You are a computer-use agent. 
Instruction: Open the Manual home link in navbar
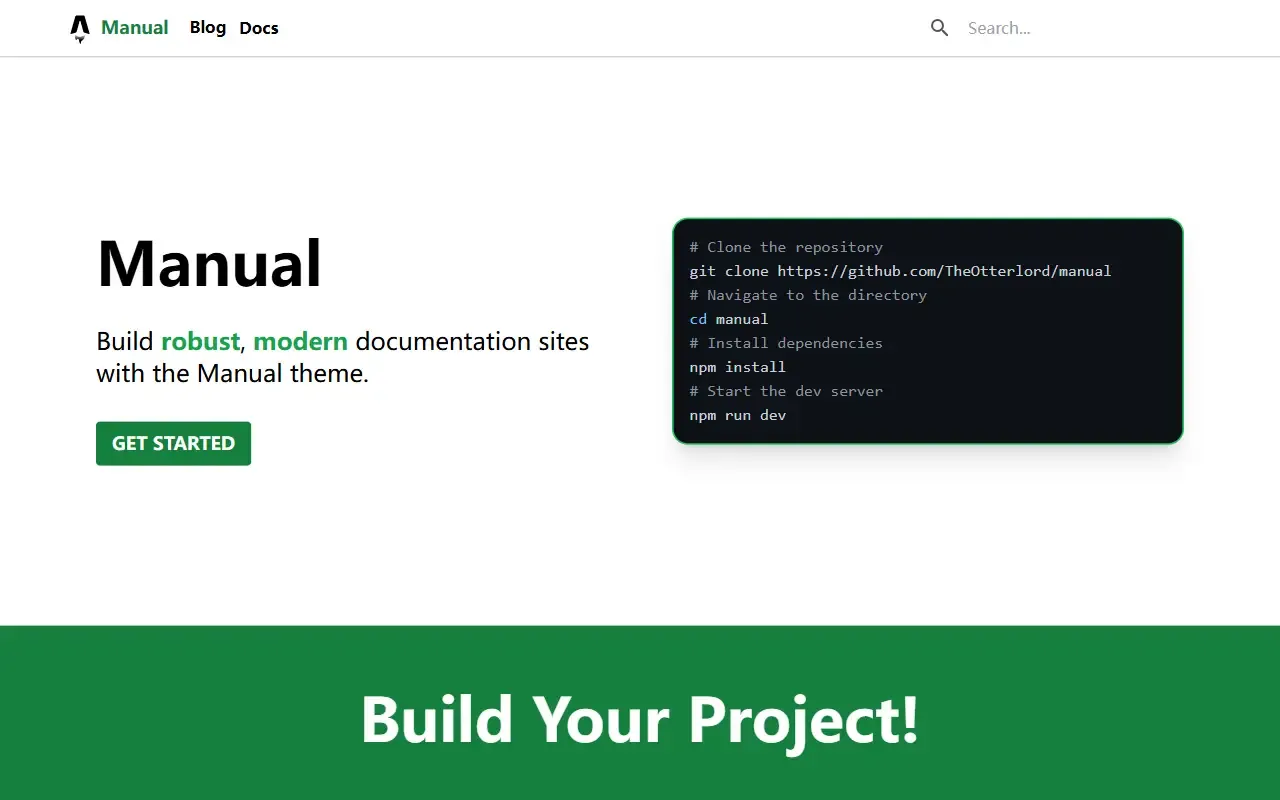135,28
